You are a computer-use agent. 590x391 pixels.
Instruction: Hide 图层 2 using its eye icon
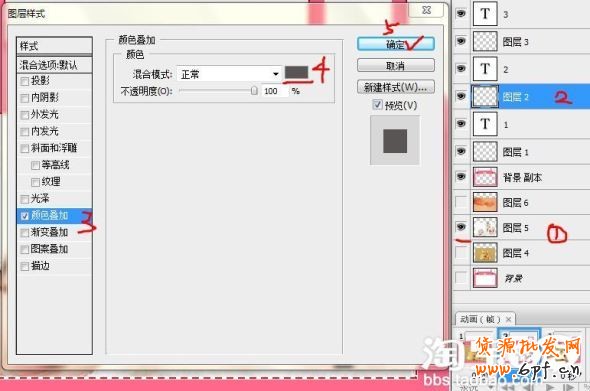461,96
